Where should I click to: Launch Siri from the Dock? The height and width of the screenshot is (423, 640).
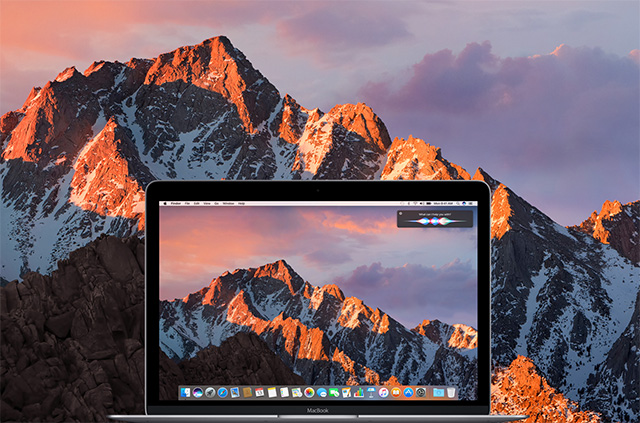(x=197, y=392)
